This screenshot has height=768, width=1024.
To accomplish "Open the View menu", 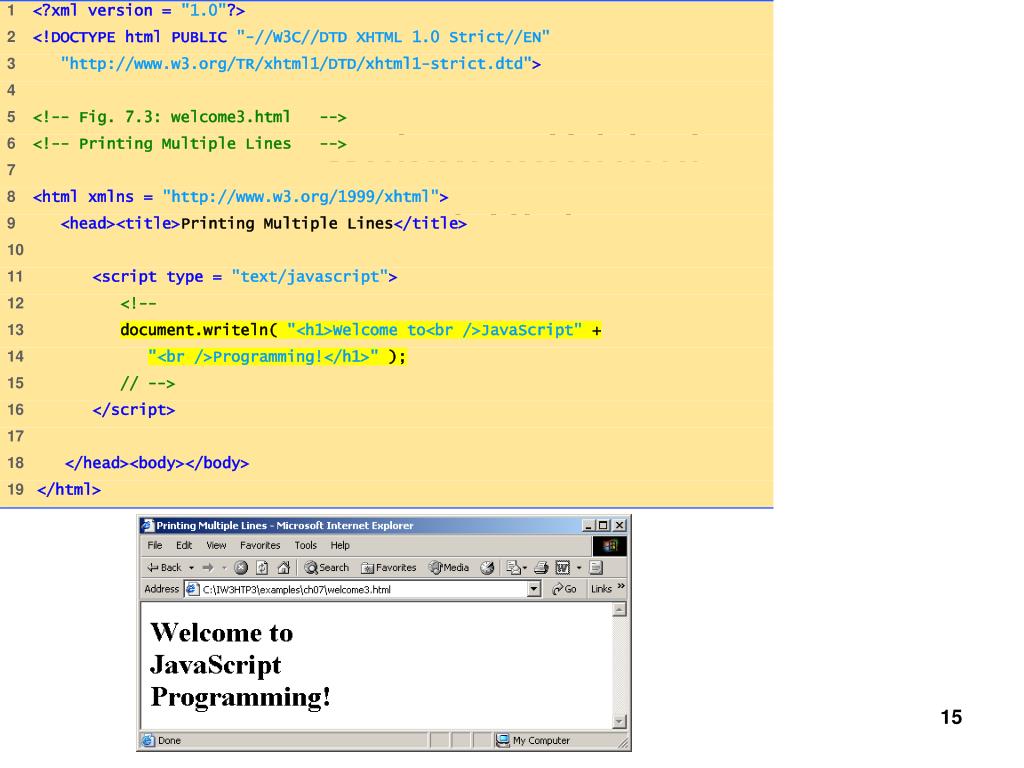I will [x=216, y=545].
